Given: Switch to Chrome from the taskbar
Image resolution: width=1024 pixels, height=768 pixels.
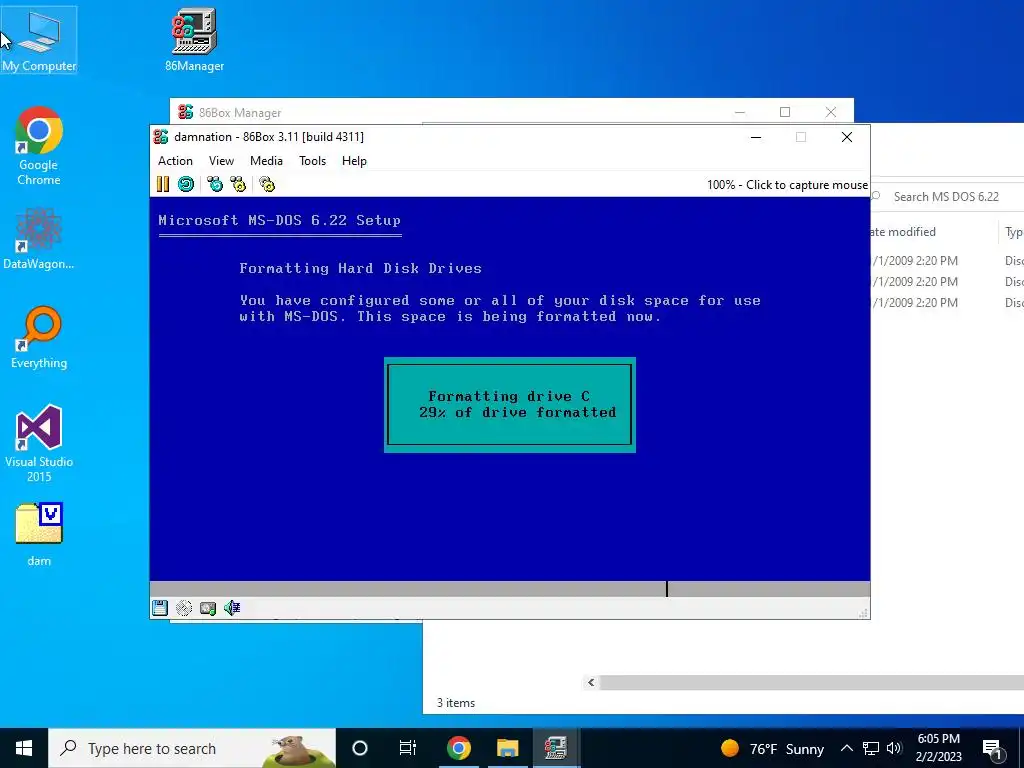Looking at the screenshot, I should (x=458, y=748).
